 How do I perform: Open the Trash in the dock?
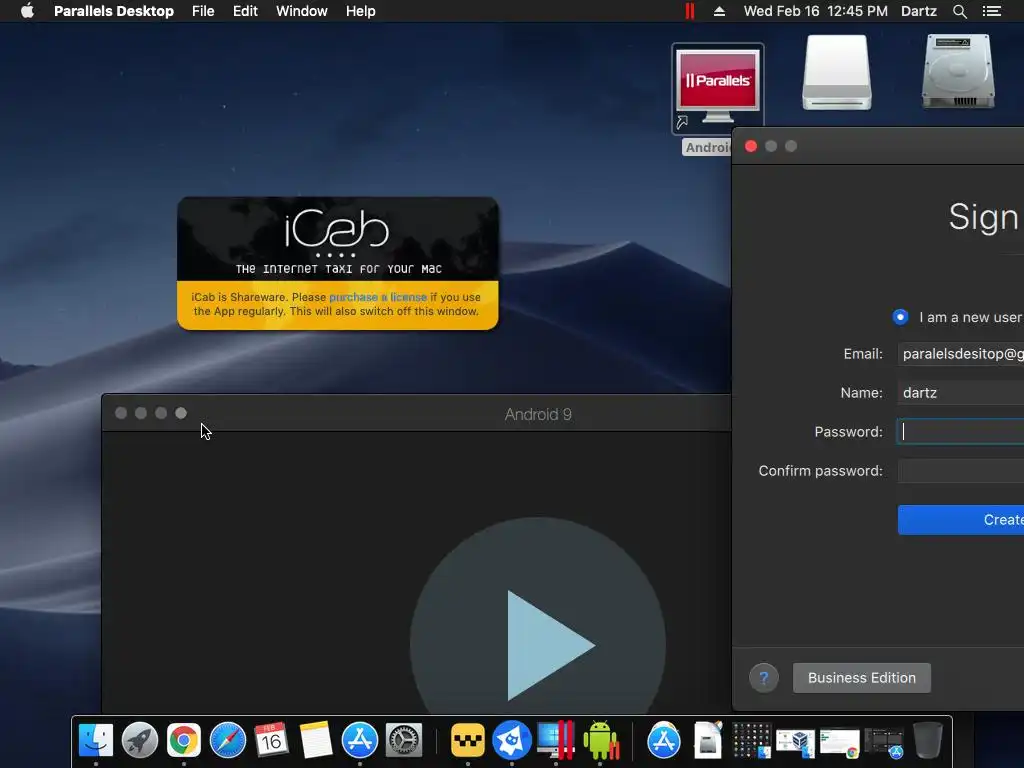pos(927,740)
